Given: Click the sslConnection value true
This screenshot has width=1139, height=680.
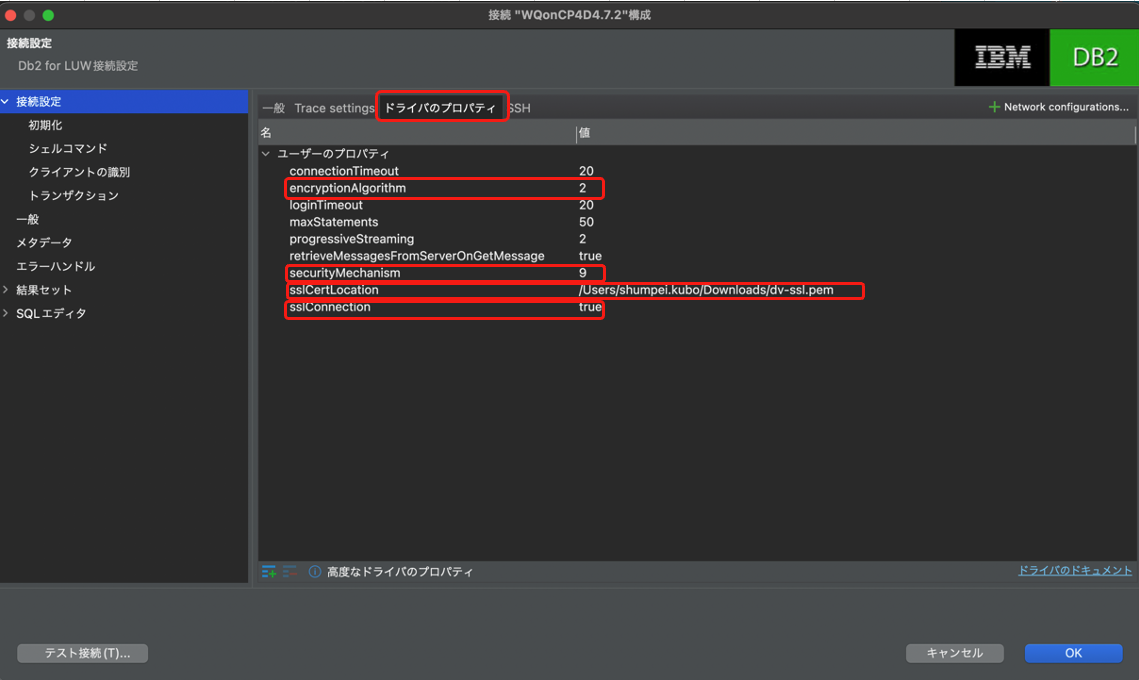Looking at the screenshot, I should [x=590, y=307].
